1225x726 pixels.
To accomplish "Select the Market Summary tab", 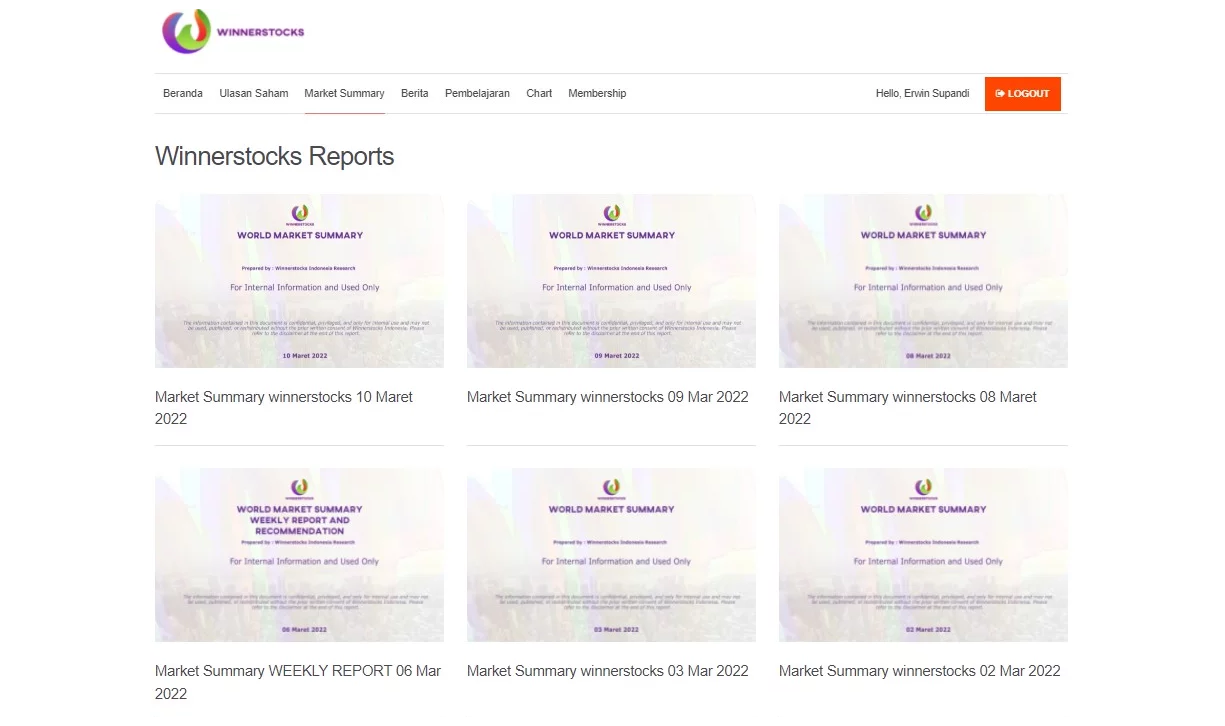I will click(344, 93).
